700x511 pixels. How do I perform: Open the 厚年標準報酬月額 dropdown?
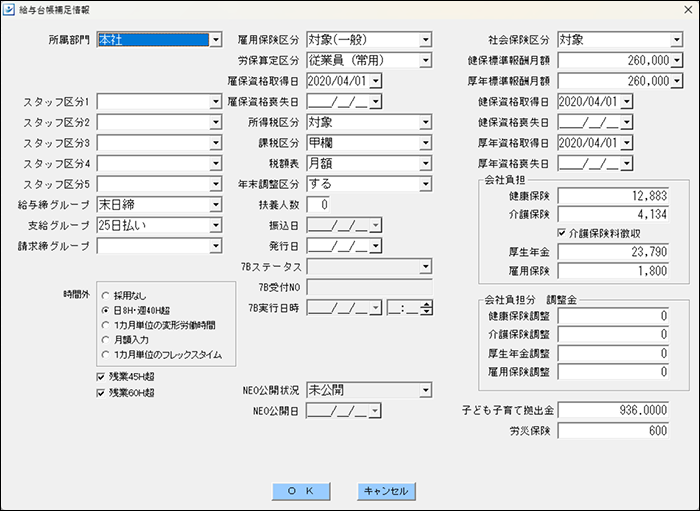click(x=676, y=81)
